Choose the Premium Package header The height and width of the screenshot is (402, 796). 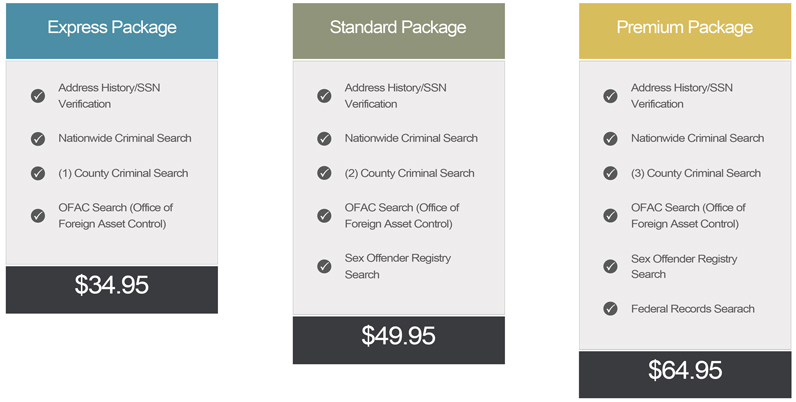(684, 28)
